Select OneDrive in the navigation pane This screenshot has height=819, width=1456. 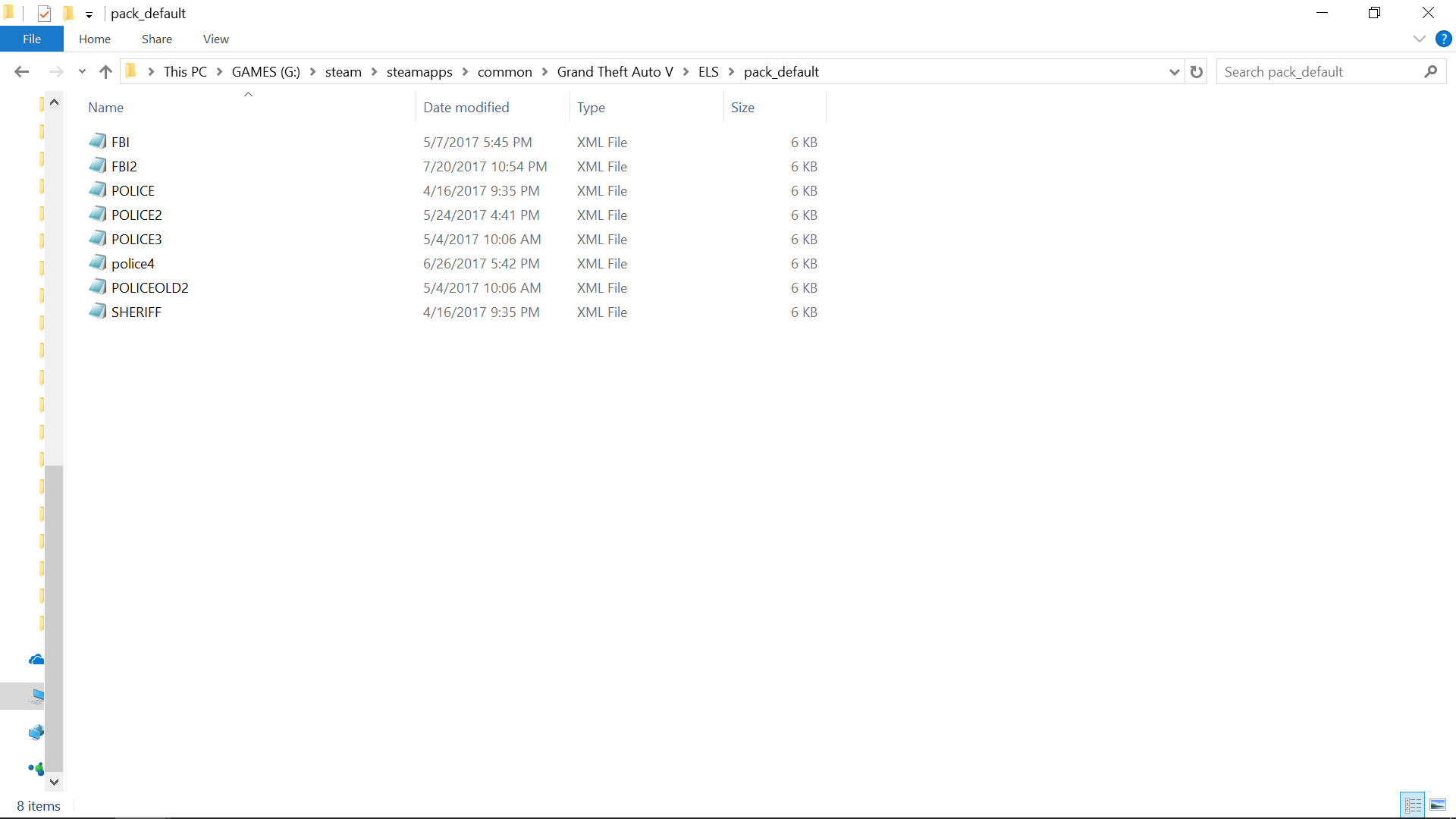click(x=36, y=659)
